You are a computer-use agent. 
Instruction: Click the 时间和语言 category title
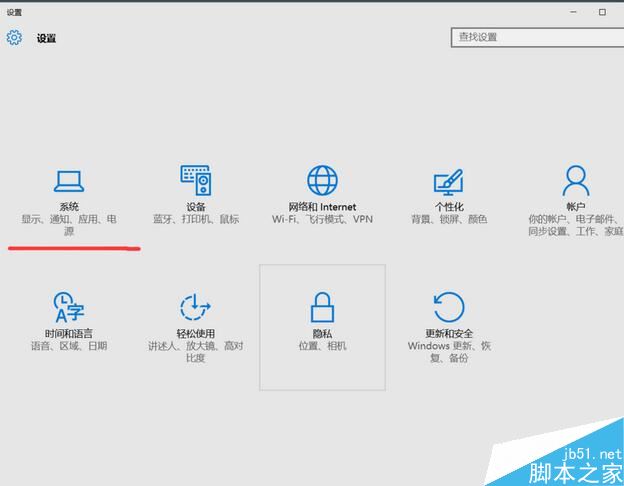click(68, 333)
